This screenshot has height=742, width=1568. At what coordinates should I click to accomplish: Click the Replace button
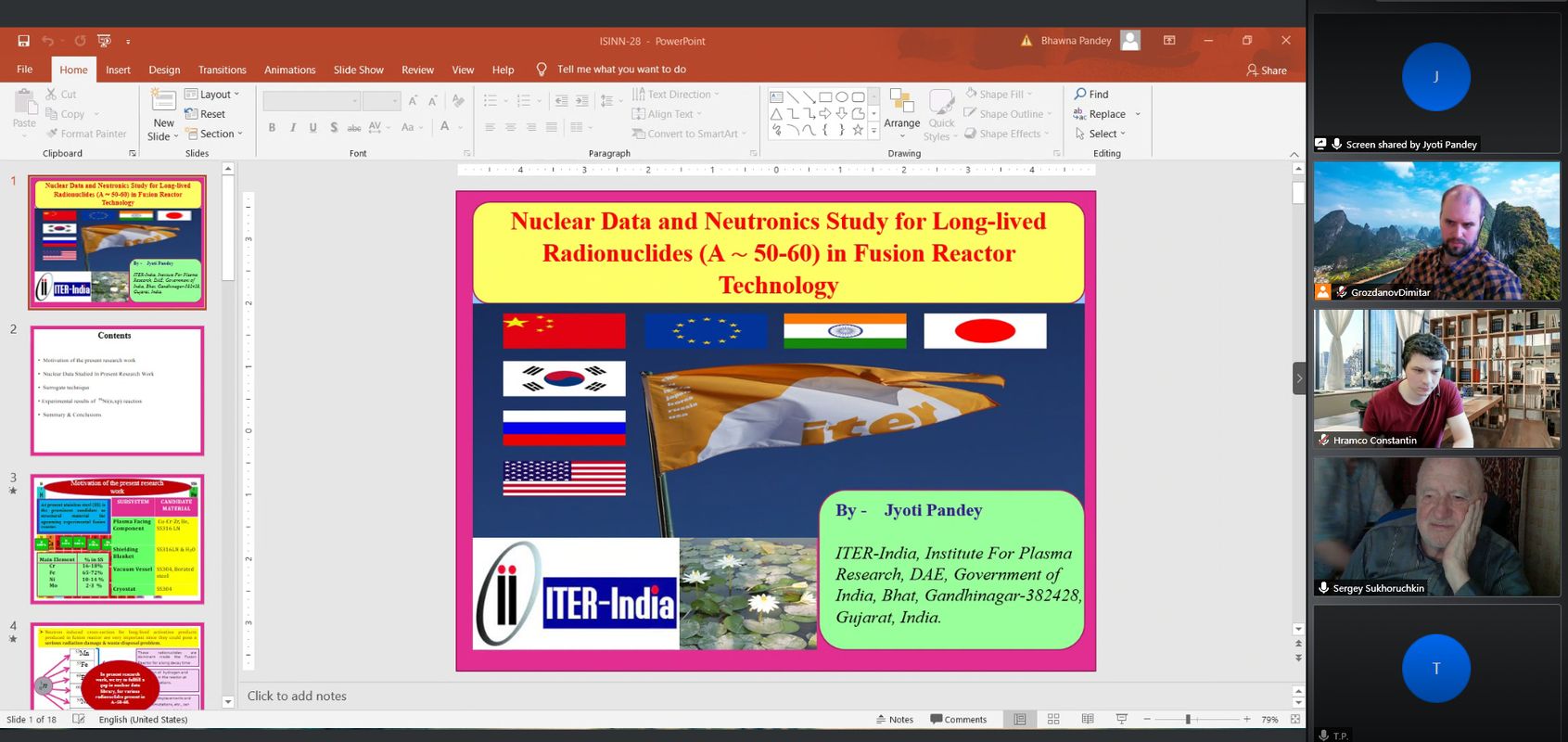click(1107, 114)
